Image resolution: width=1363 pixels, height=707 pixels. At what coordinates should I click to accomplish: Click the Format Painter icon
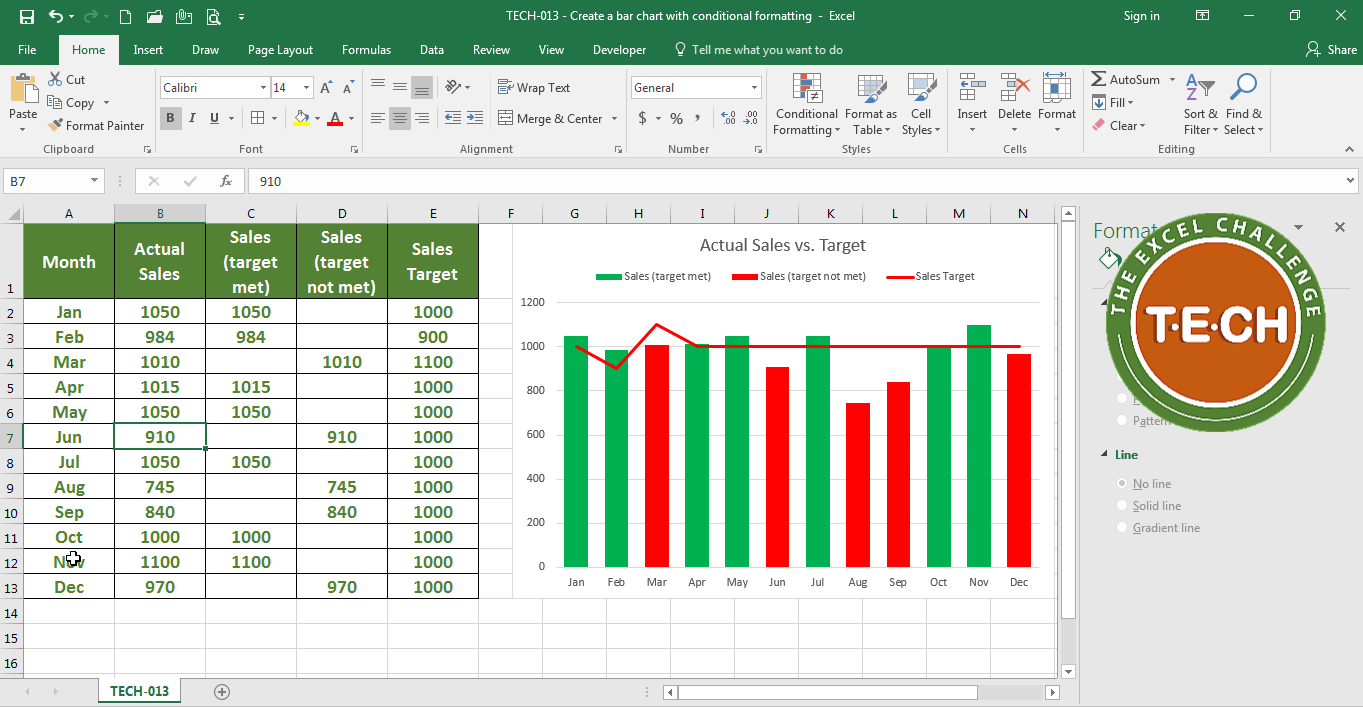tap(56, 126)
